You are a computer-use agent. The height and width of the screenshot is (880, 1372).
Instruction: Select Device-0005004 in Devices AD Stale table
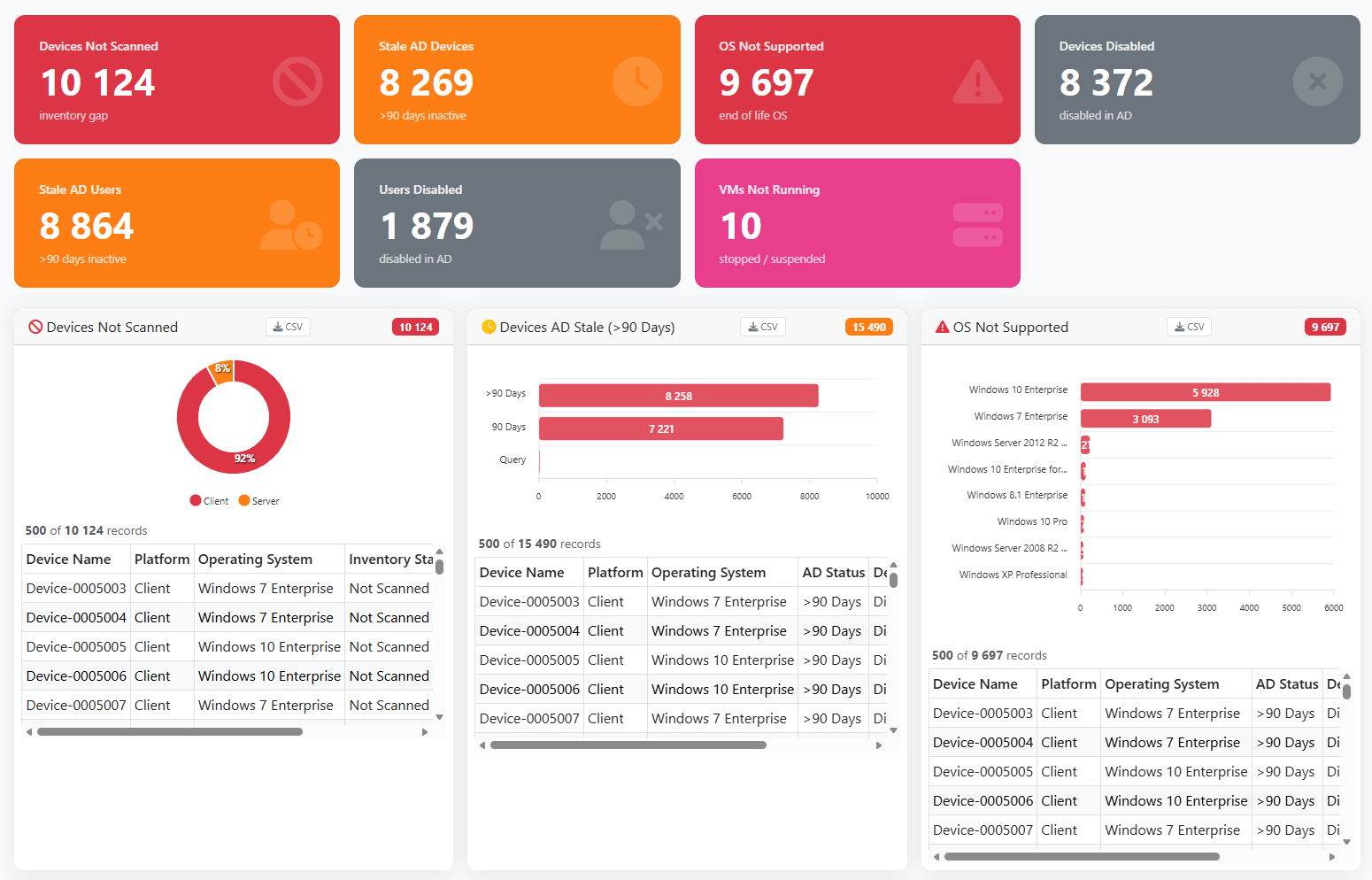[x=529, y=630]
